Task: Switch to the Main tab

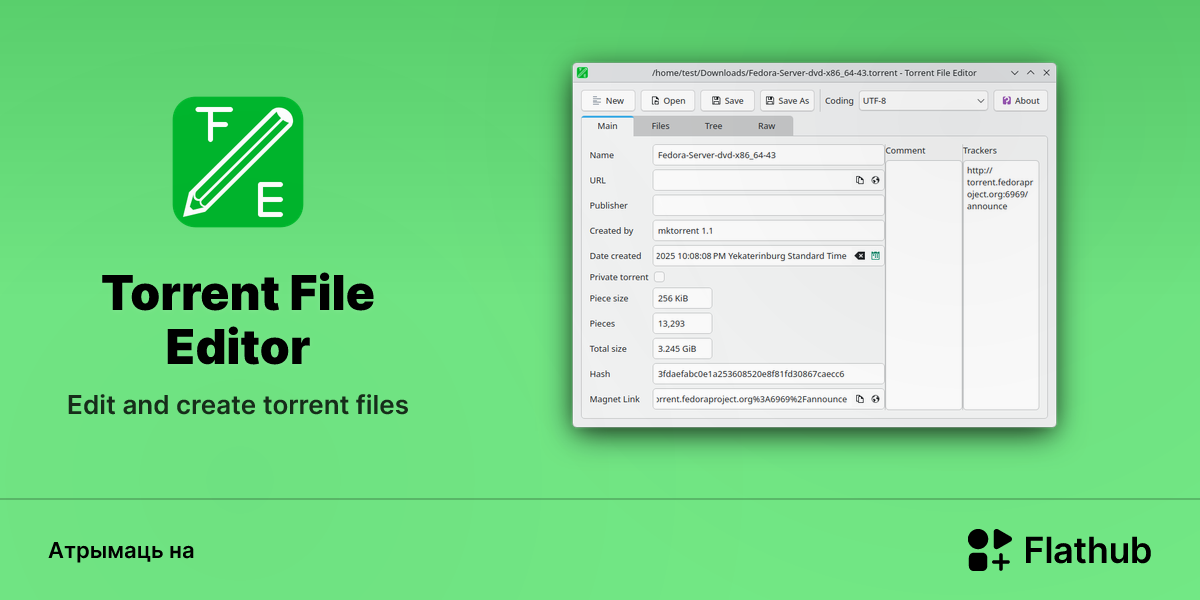Action: (607, 126)
